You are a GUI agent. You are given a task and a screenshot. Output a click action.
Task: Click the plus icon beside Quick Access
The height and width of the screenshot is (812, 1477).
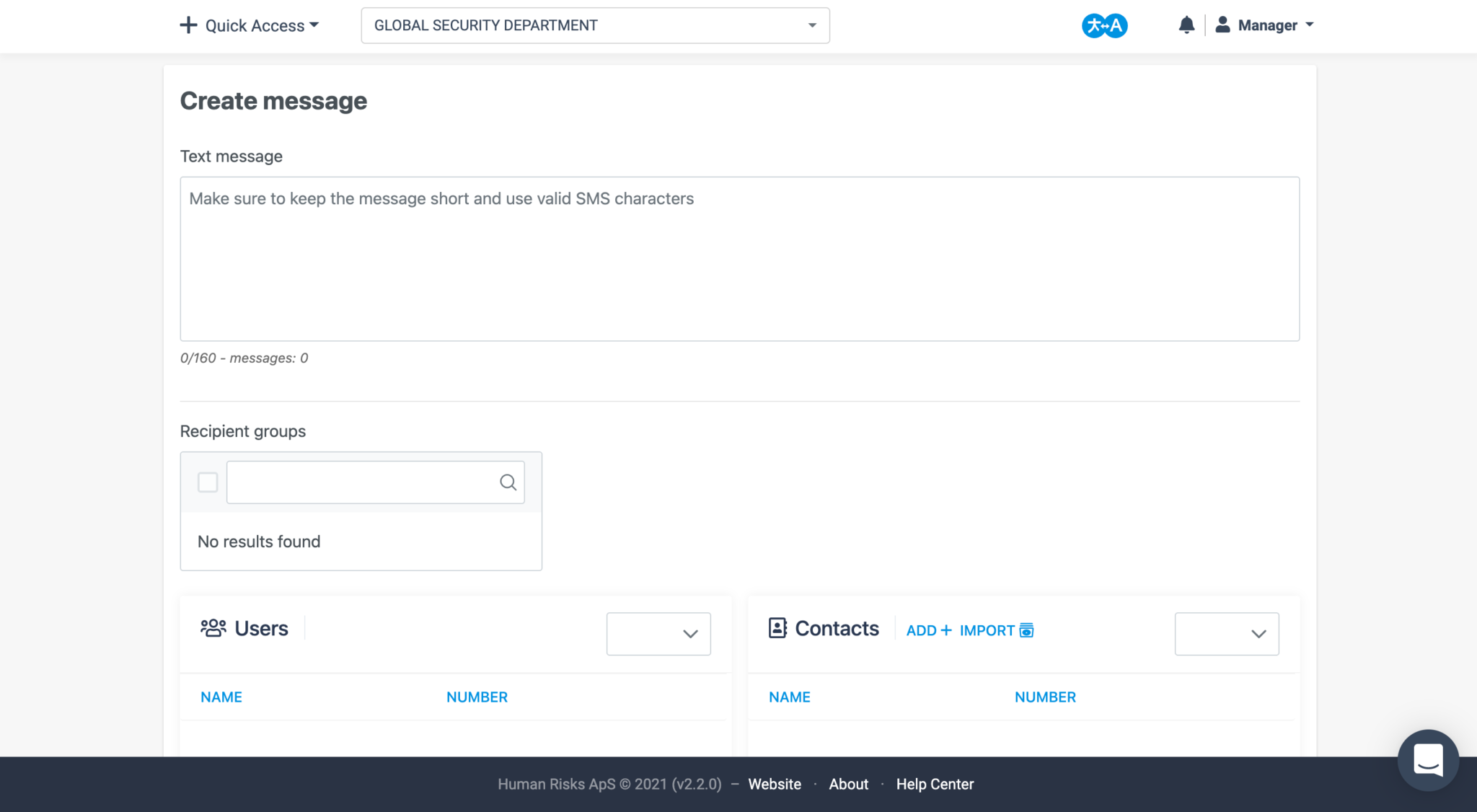(188, 25)
